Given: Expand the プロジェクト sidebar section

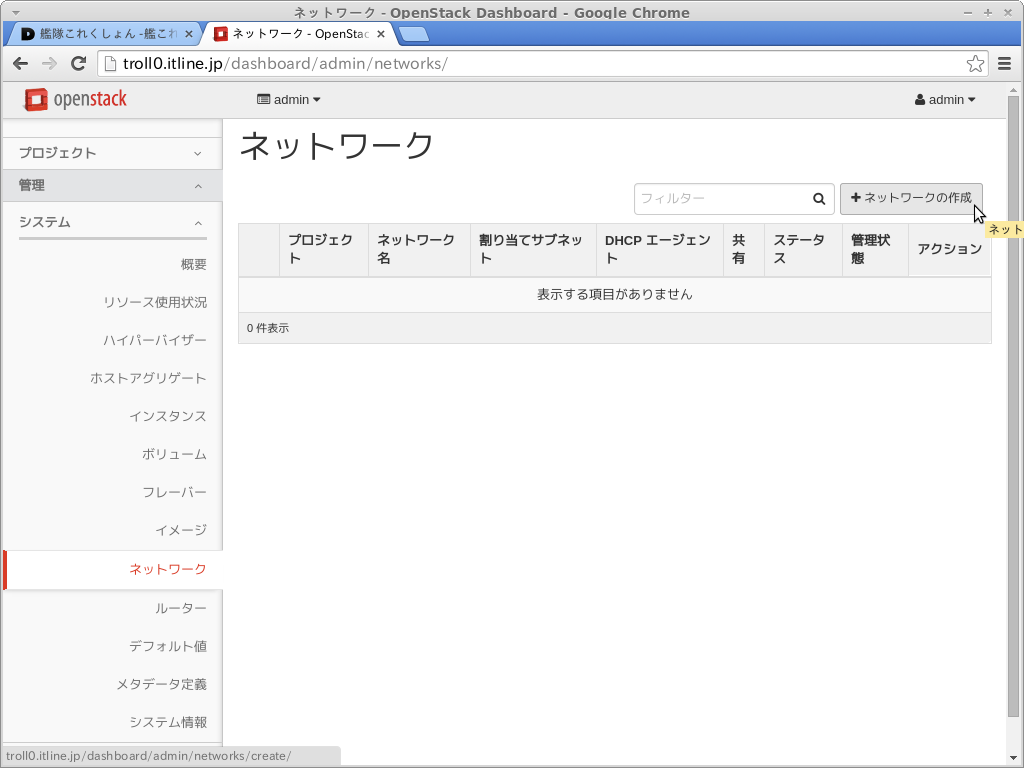Looking at the screenshot, I should (x=111, y=153).
